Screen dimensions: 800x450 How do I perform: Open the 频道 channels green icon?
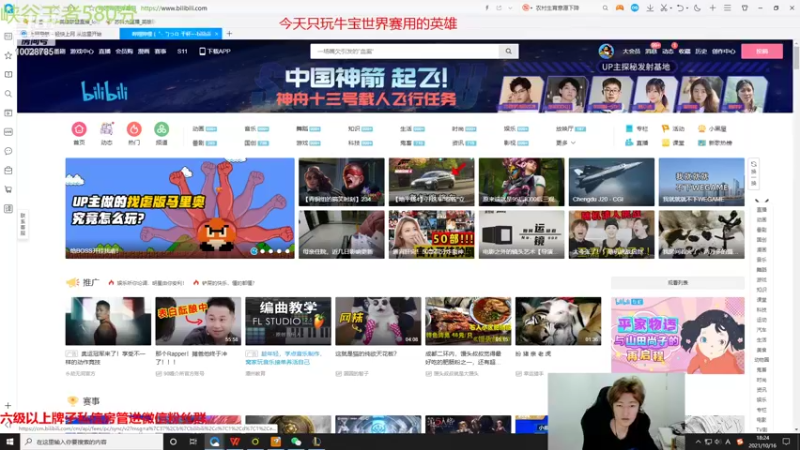pos(161,129)
